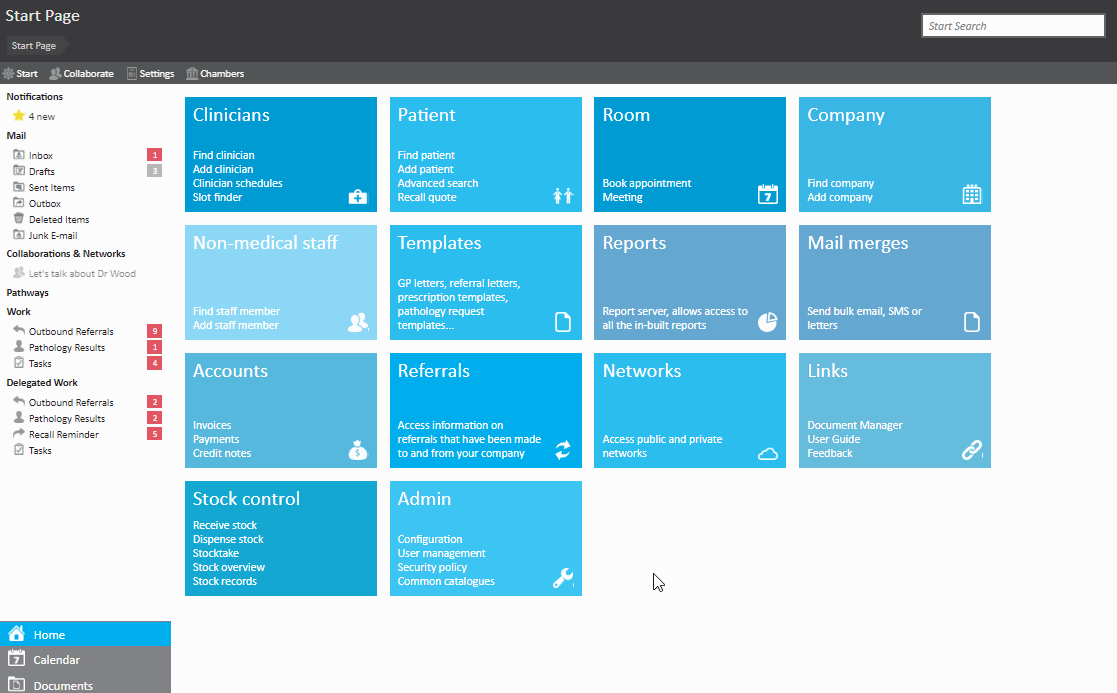The height and width of the screenshot is (693, 1117).
Task: Click the Company tile building icon
Action: [971, 195]
